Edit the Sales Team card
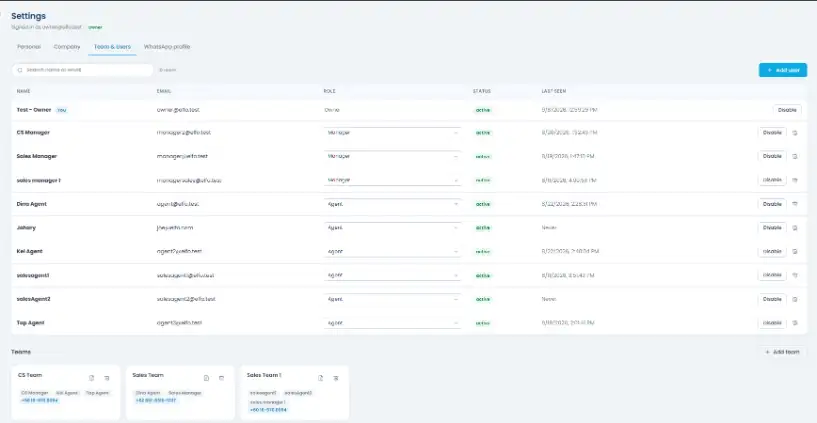 coord(206,378)
